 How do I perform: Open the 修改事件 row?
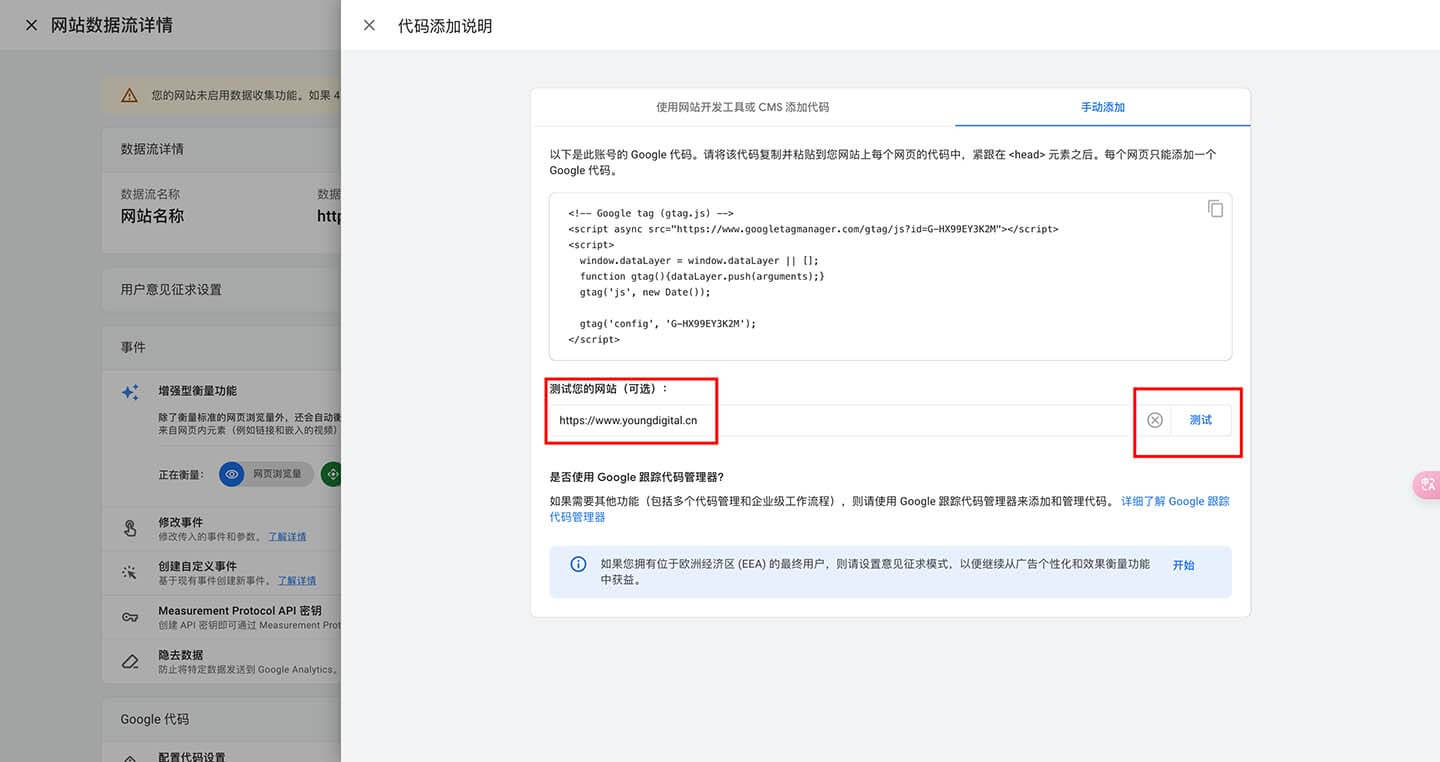coord(221,529)
